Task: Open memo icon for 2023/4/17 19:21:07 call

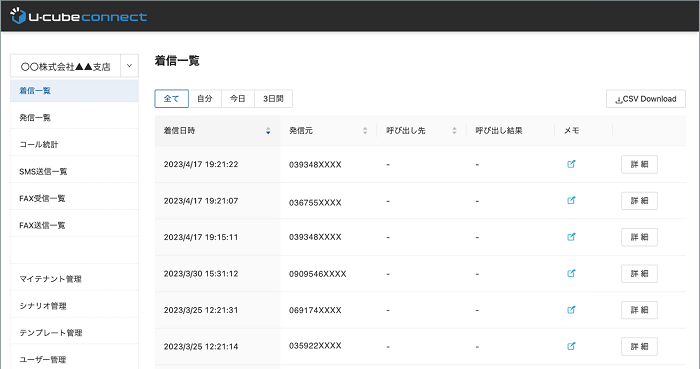Action: [x=571, y=201]
